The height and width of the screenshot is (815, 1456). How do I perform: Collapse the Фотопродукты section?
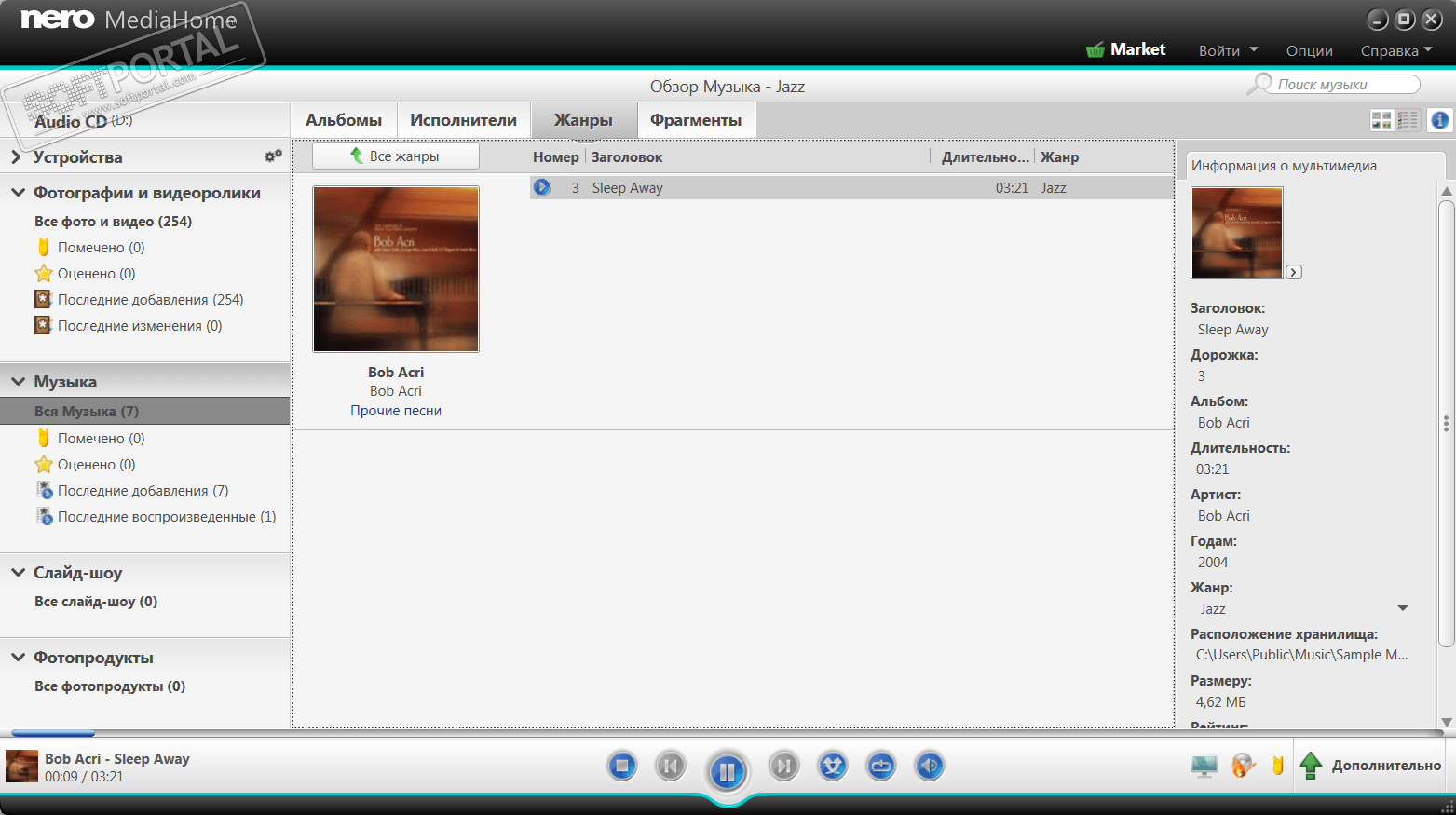point(18,658)
